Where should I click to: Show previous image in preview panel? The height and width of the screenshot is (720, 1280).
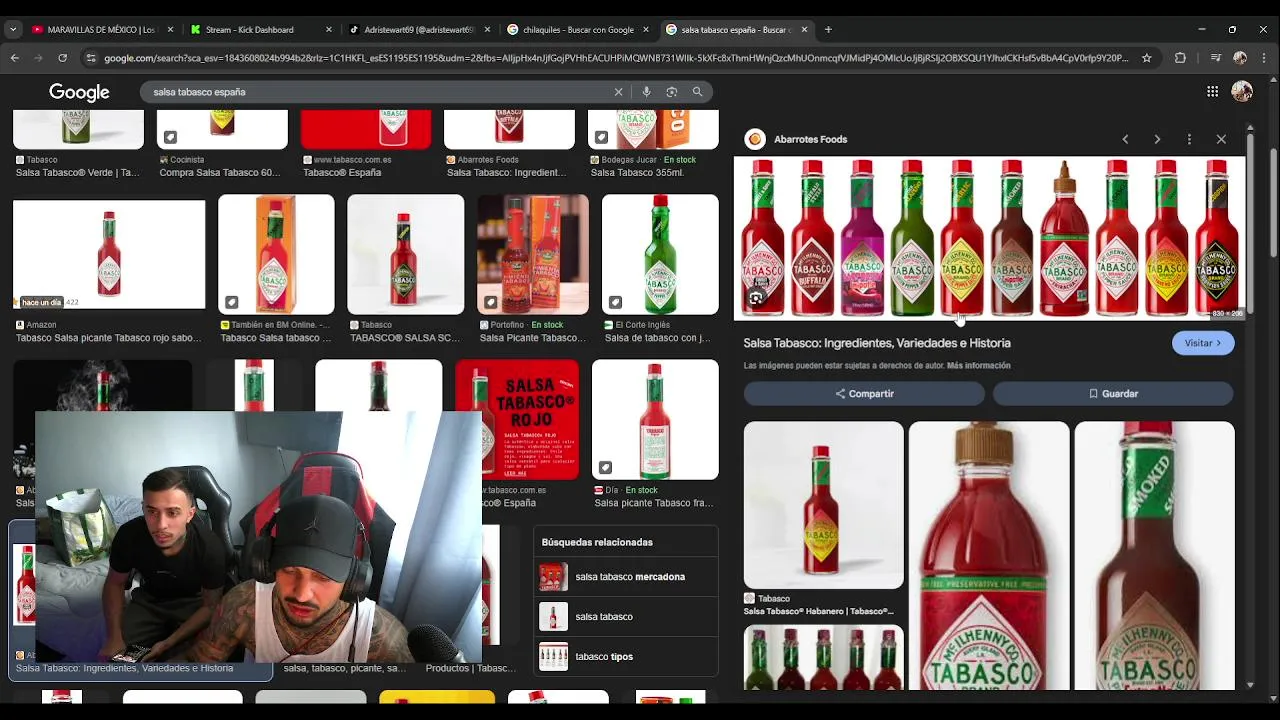pyautogui.click(x=1125, y=139)
